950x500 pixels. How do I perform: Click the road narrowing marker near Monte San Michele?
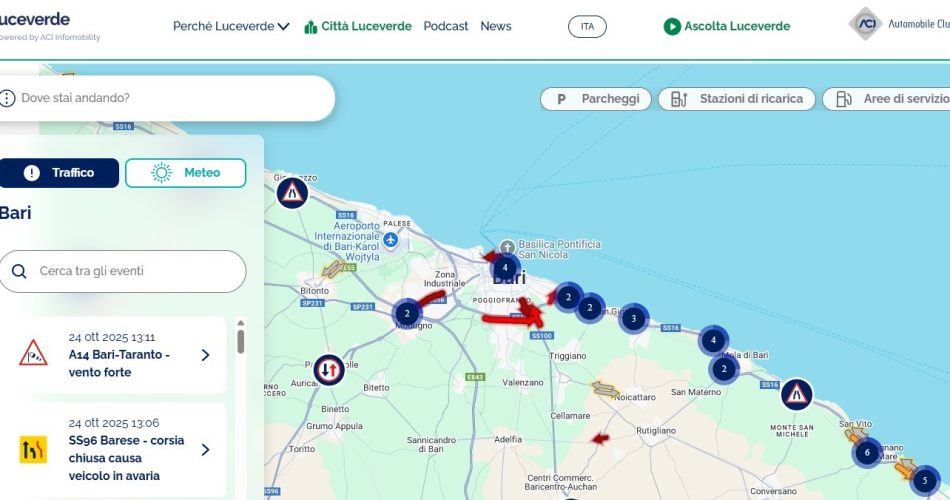point(797,395)
